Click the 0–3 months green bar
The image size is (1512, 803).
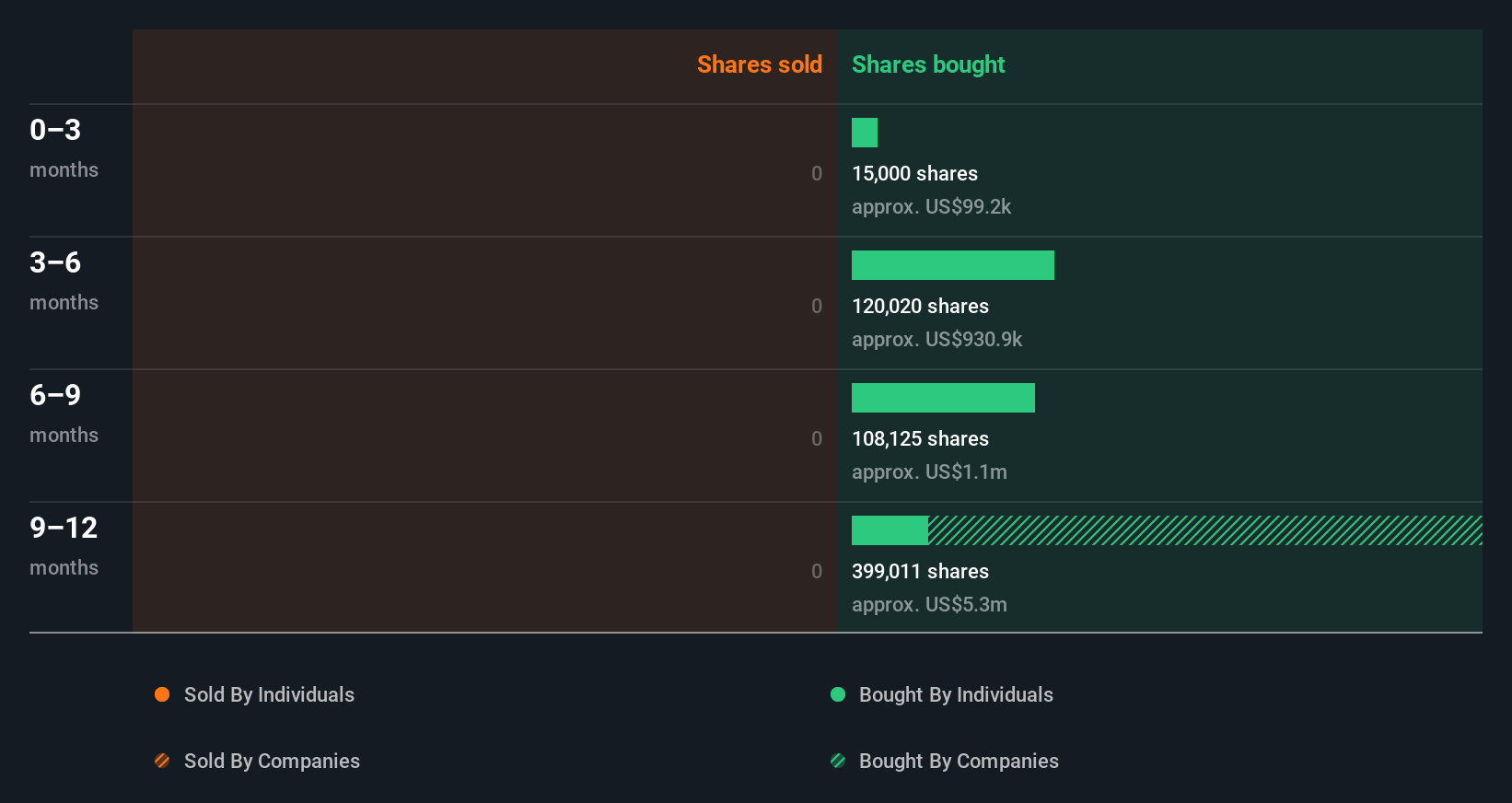pos(865,133)
